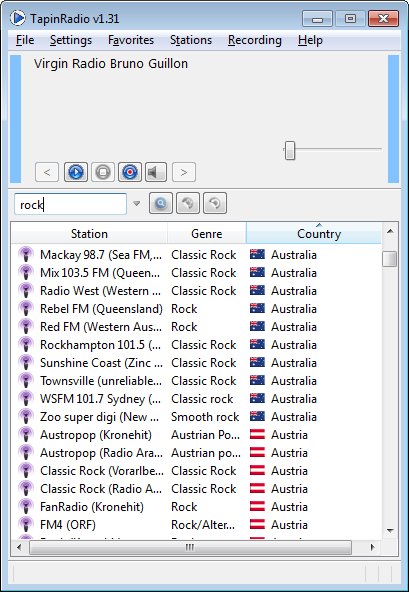Viewport: 409px width, 592px height.
Task: Select WSFM 101.7 Sydney station name
Action: (x=100, y=399)
